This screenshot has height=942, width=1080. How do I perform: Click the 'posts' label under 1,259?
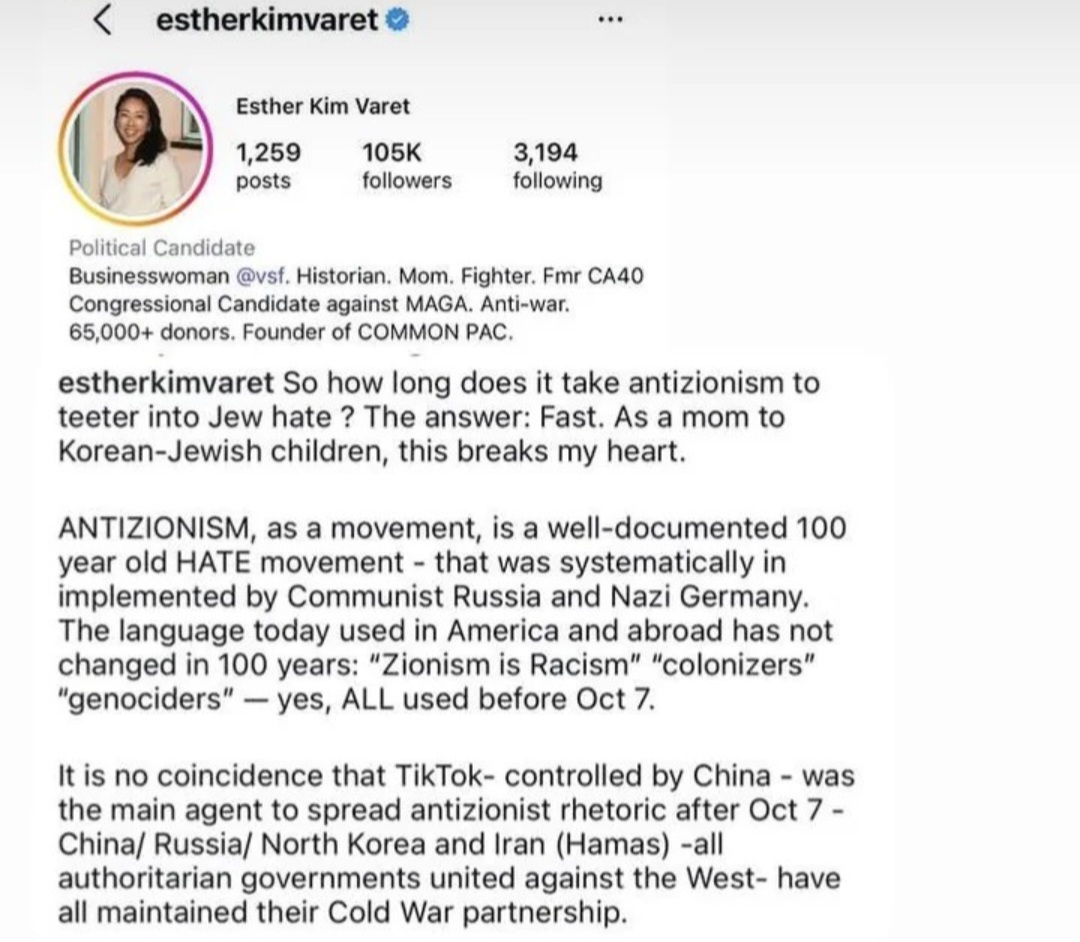click(263, 181)
